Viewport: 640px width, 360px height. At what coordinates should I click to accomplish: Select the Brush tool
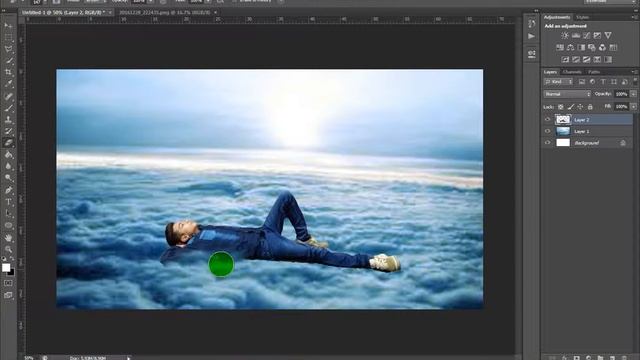8,108
